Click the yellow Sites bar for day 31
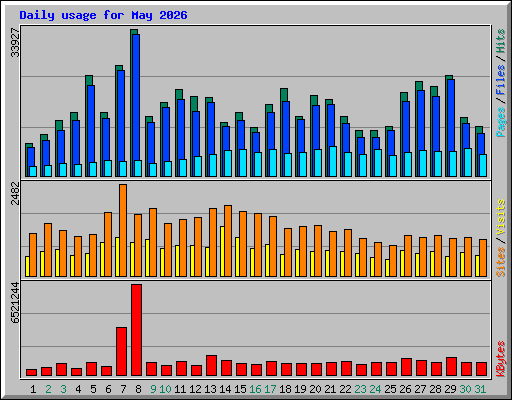The height and width of the screenshot is (400, 512). point(477,266)
